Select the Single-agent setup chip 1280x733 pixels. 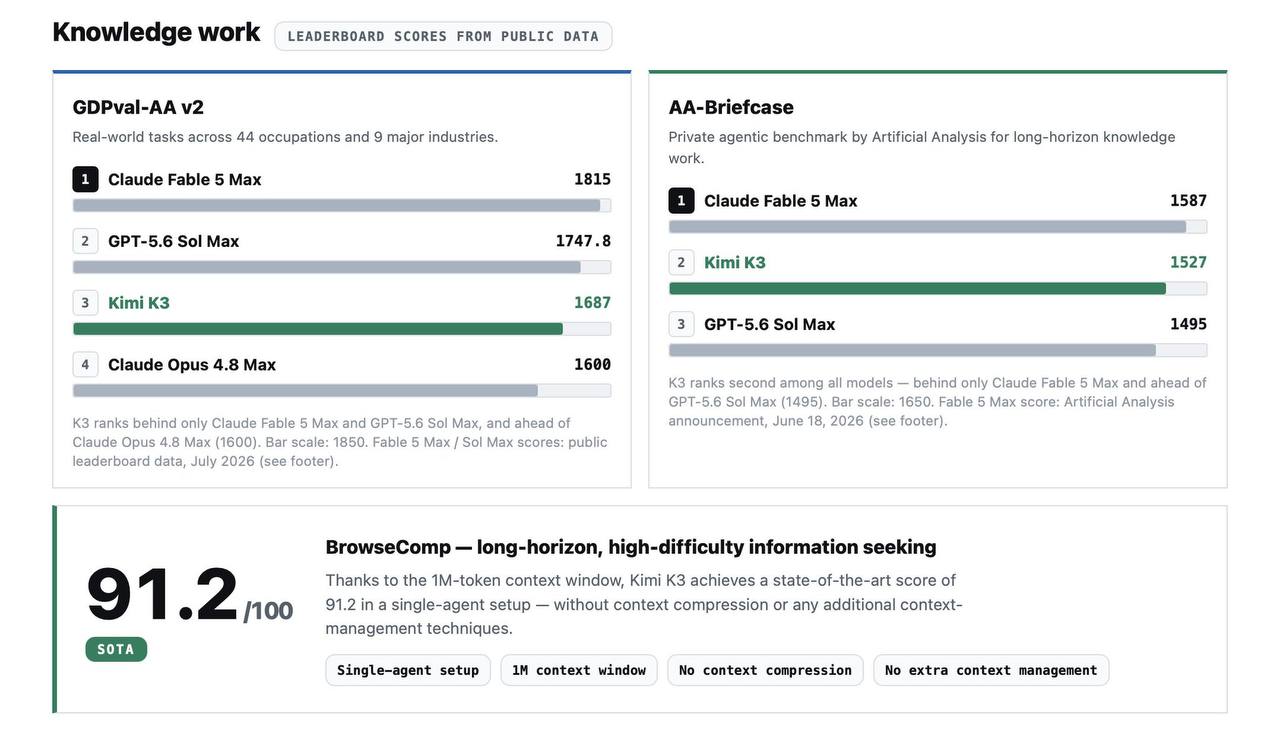[x=408, y=670]
